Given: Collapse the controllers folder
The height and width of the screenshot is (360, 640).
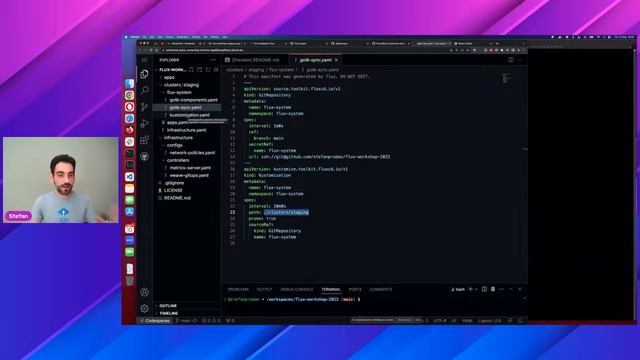Looking at the screenshot, I should click(x=178, y=160).
